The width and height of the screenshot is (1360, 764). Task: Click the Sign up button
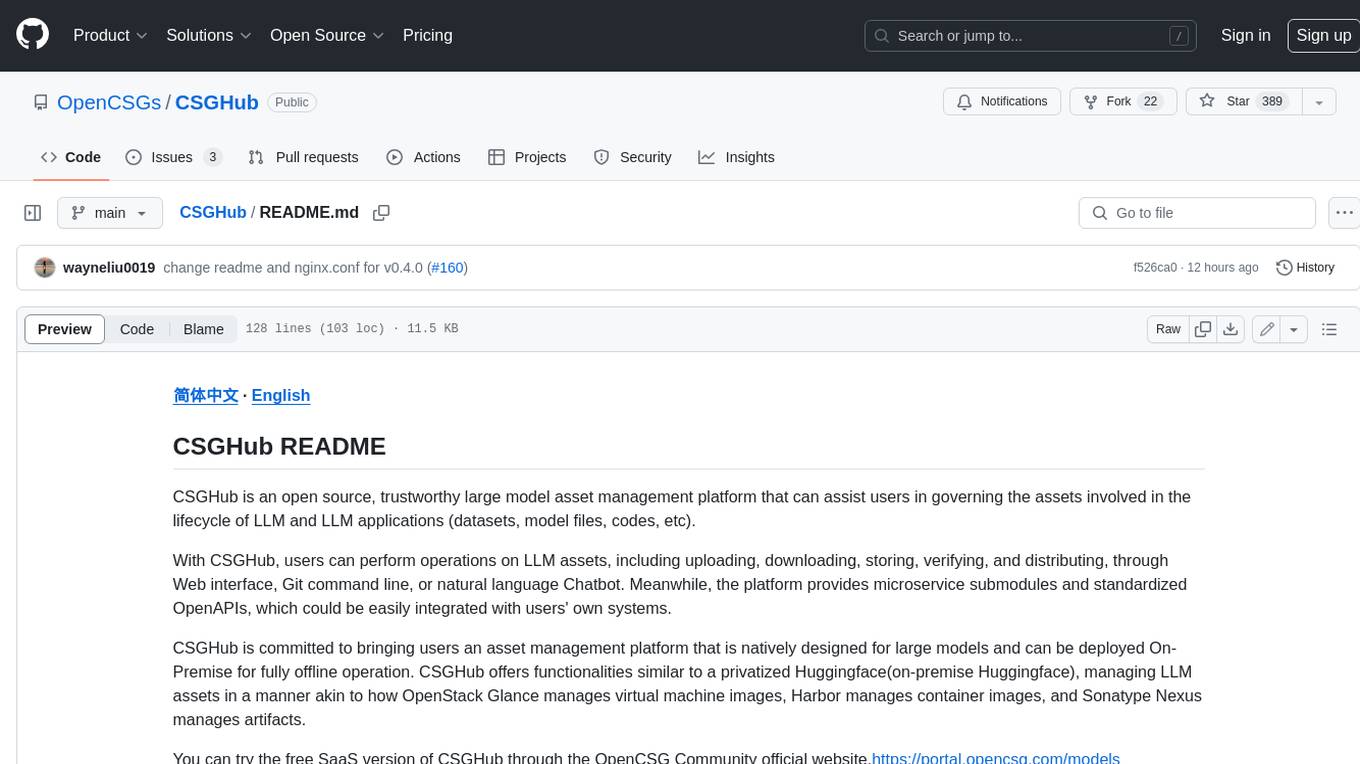(x=1323, y=35)
